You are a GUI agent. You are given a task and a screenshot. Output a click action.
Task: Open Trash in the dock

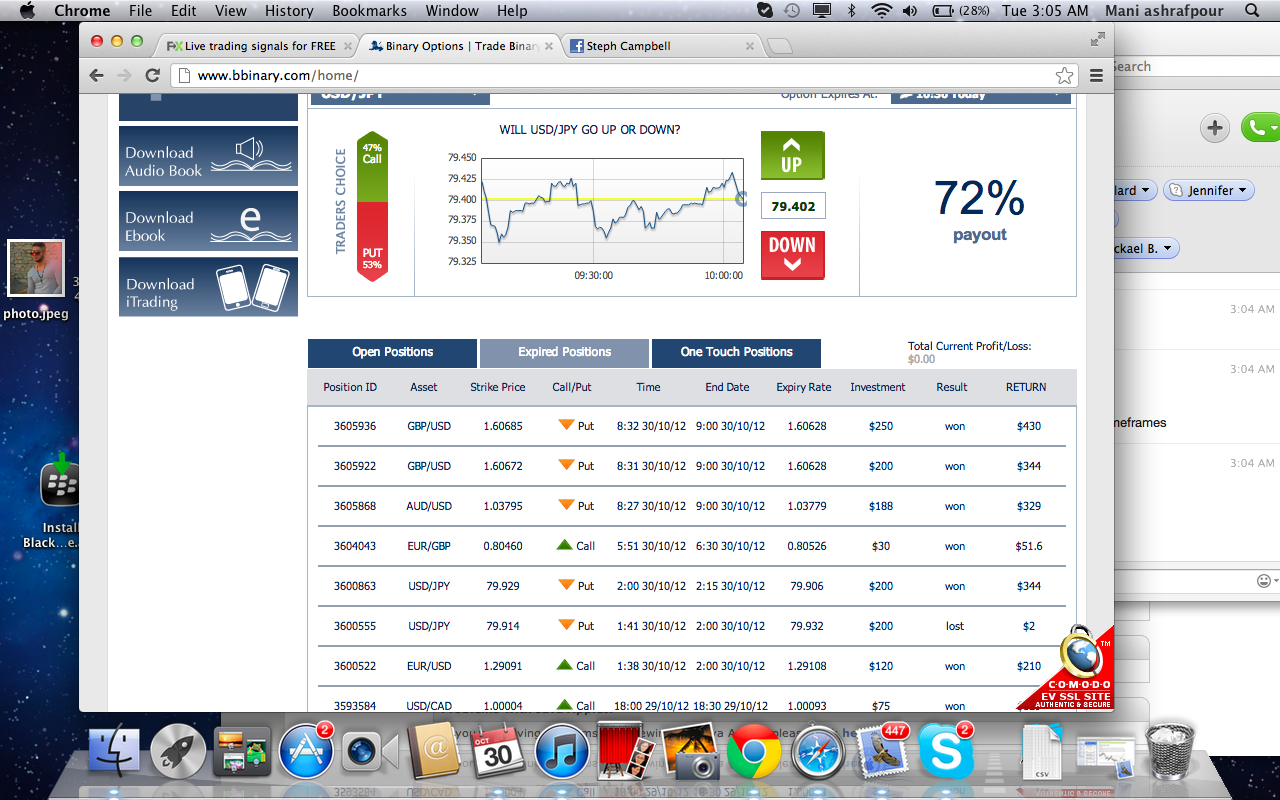click(x=1171, y=752)
